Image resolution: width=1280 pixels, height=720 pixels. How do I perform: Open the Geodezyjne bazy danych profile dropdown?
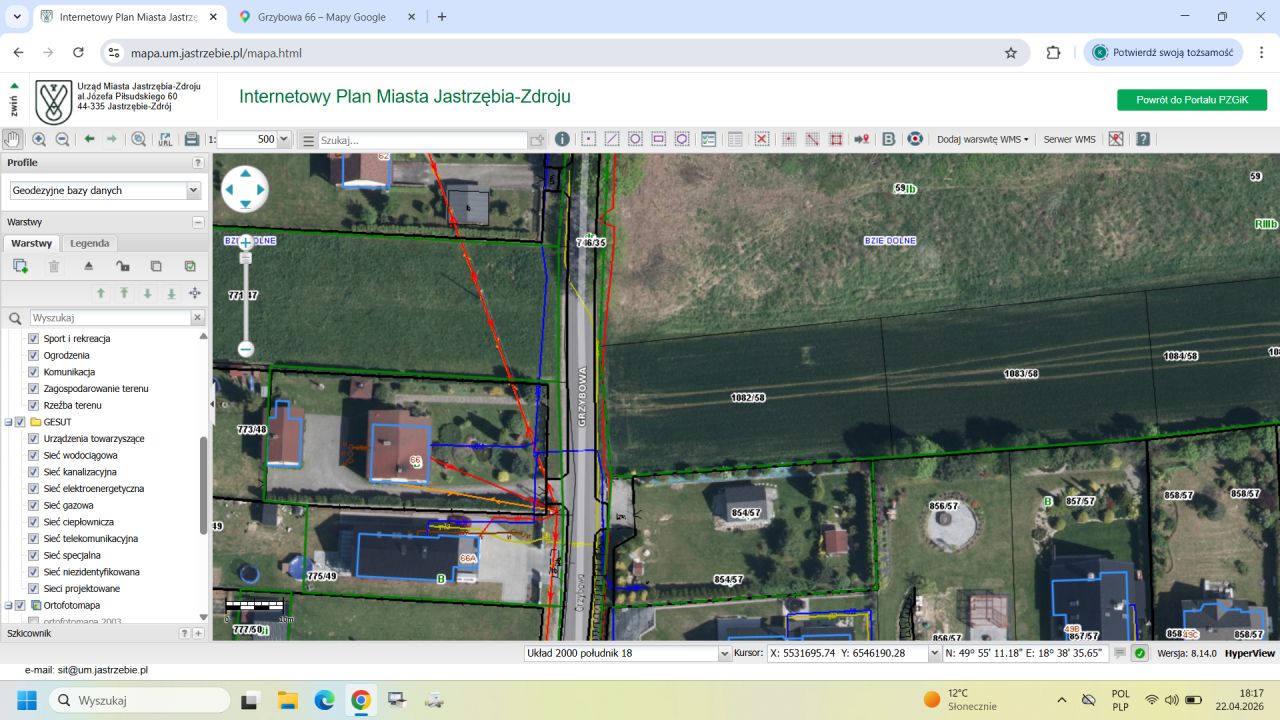pyautogui.click(x=105, y=190)
